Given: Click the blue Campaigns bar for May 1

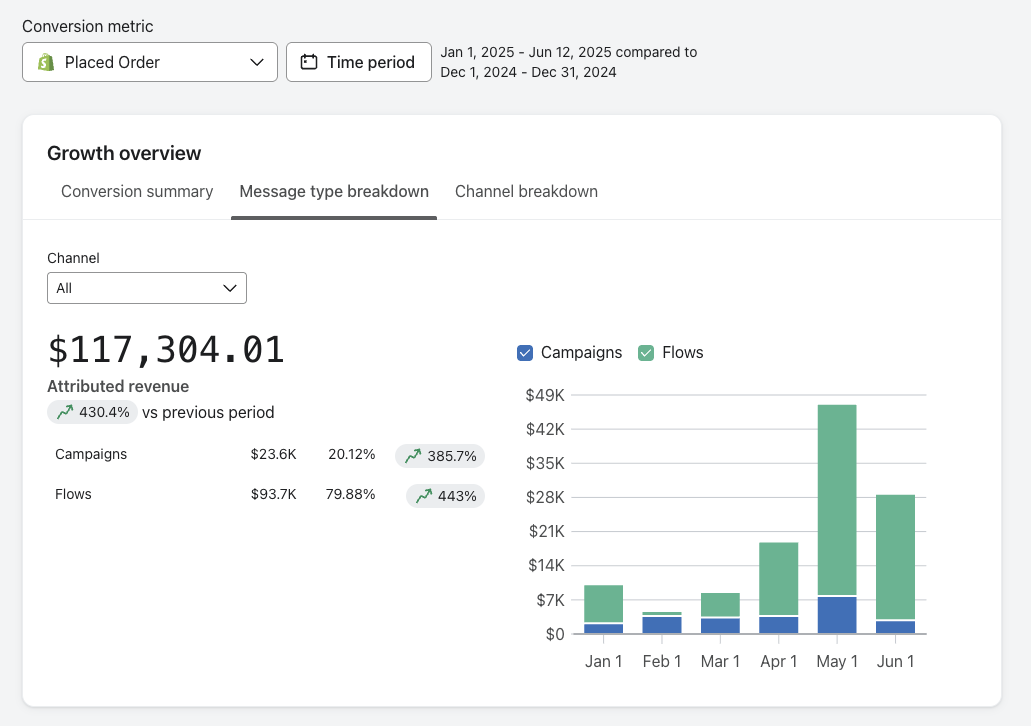Looking at the screenshot, I should (x=837, y=616).
